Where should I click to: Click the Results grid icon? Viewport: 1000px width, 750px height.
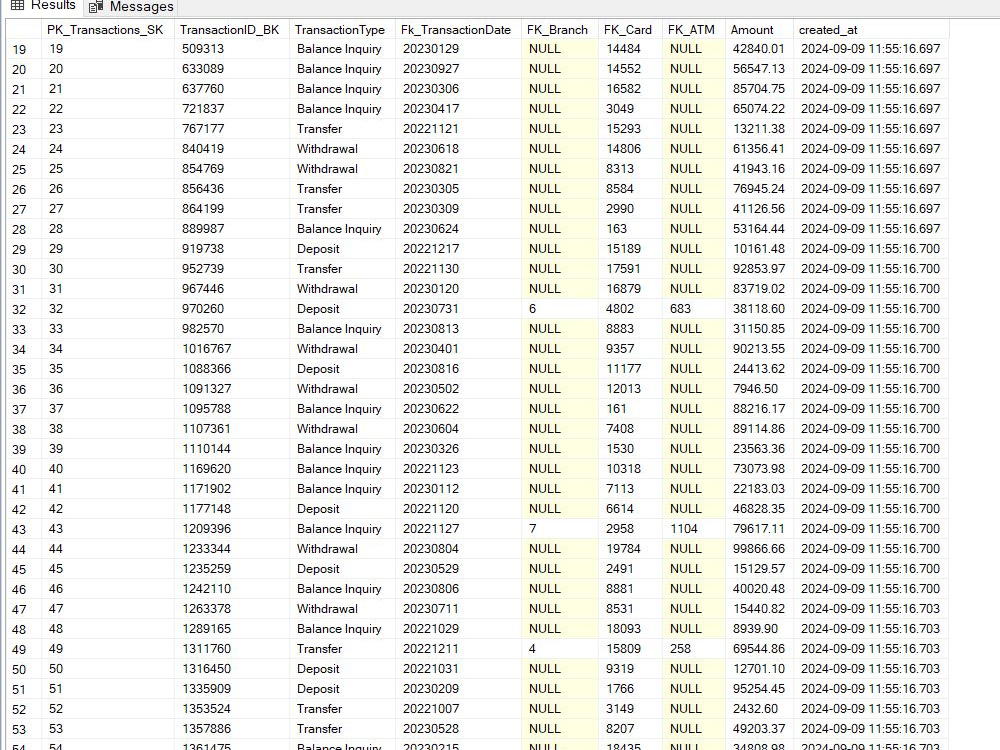[x=18, y=6]
